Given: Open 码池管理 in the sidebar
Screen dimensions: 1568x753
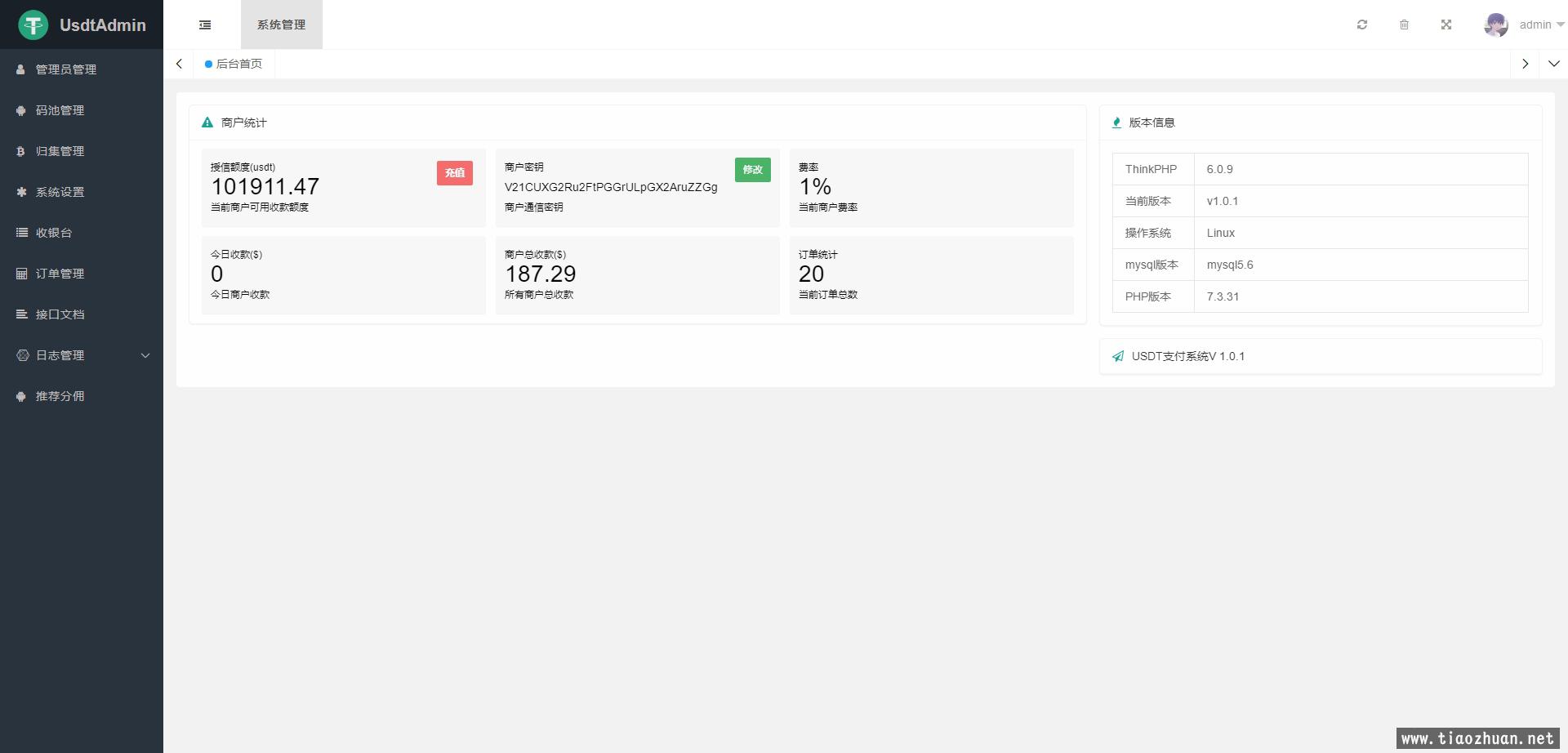Looking at the screenshot, I should click(x=60, y=110).
